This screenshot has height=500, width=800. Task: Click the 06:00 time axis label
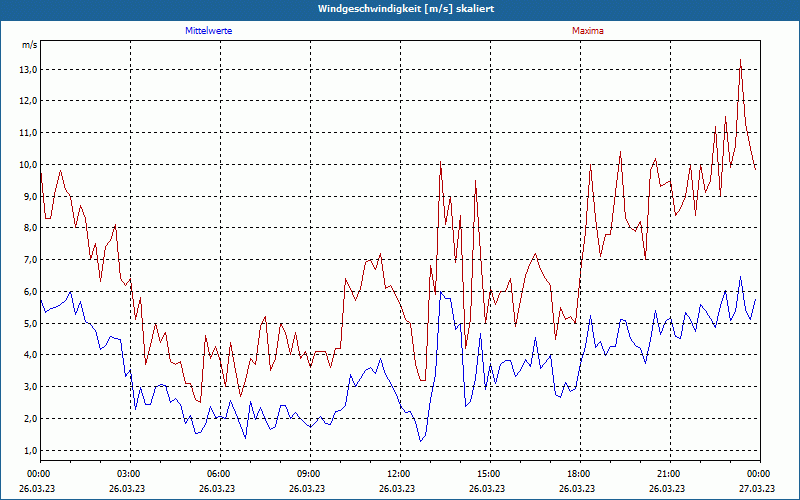pyautogui.click(x=220, y=474)
